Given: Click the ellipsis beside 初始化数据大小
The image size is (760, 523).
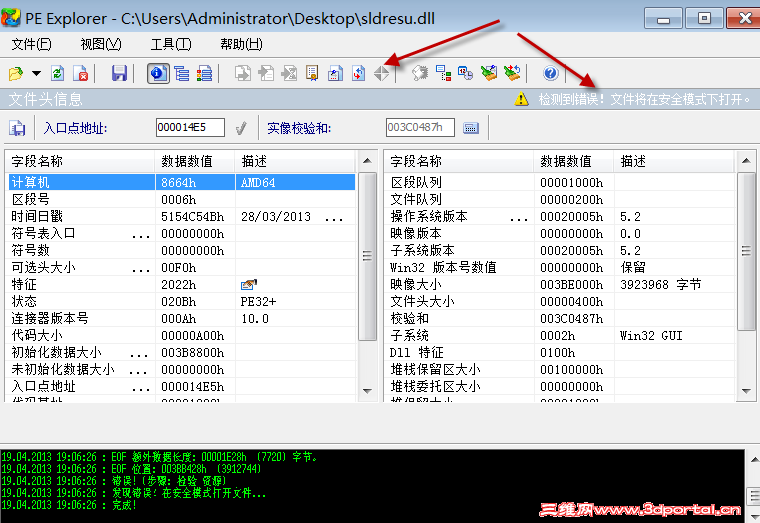Looking at the screenshot, I should point(139,354).
